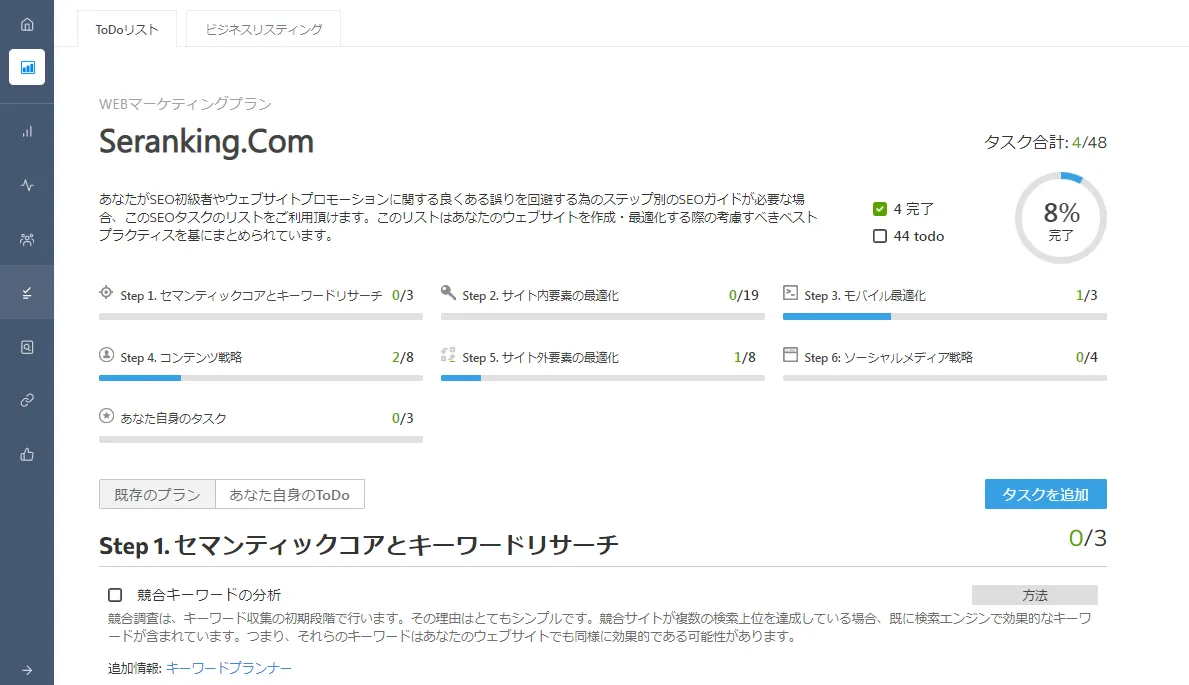The height and width of the screenshot is (685, 1189).
Task: Click the green 4 完了 checkbox filter
Action: (x=880, y=209)
